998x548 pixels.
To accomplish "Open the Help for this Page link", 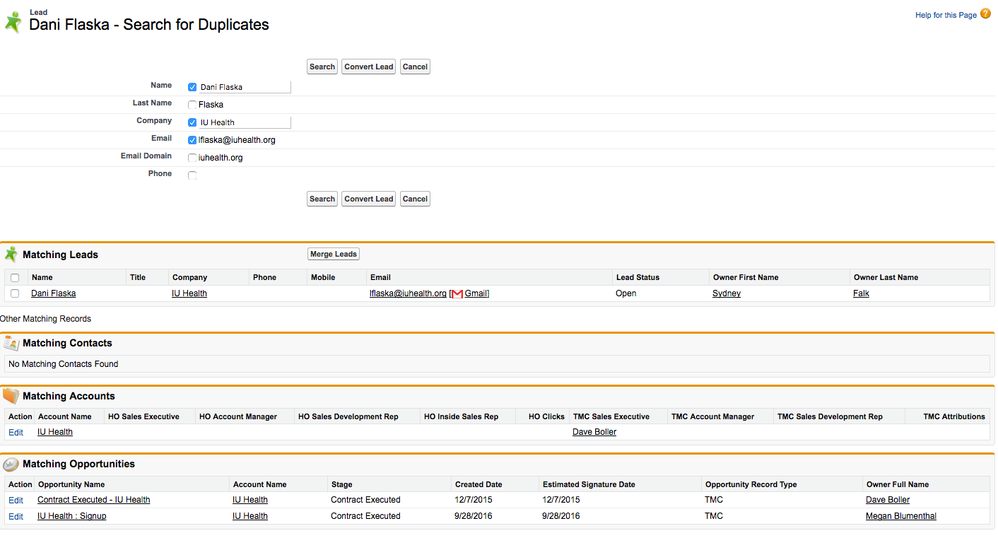I will [x=946, y=15].
